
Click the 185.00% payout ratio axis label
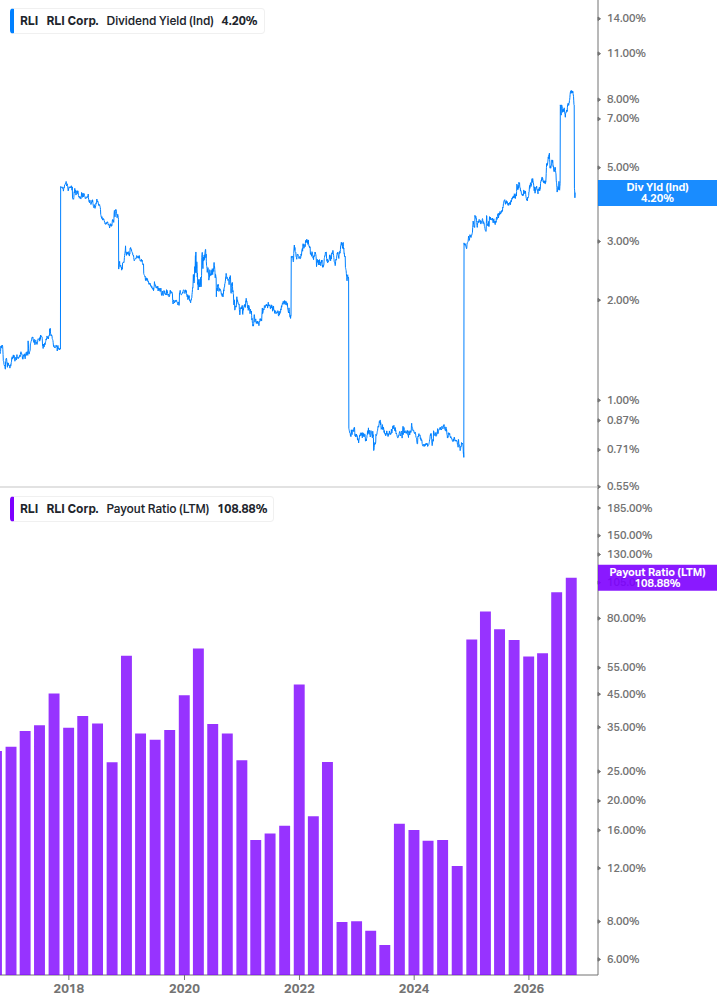[x=629, y=508]
